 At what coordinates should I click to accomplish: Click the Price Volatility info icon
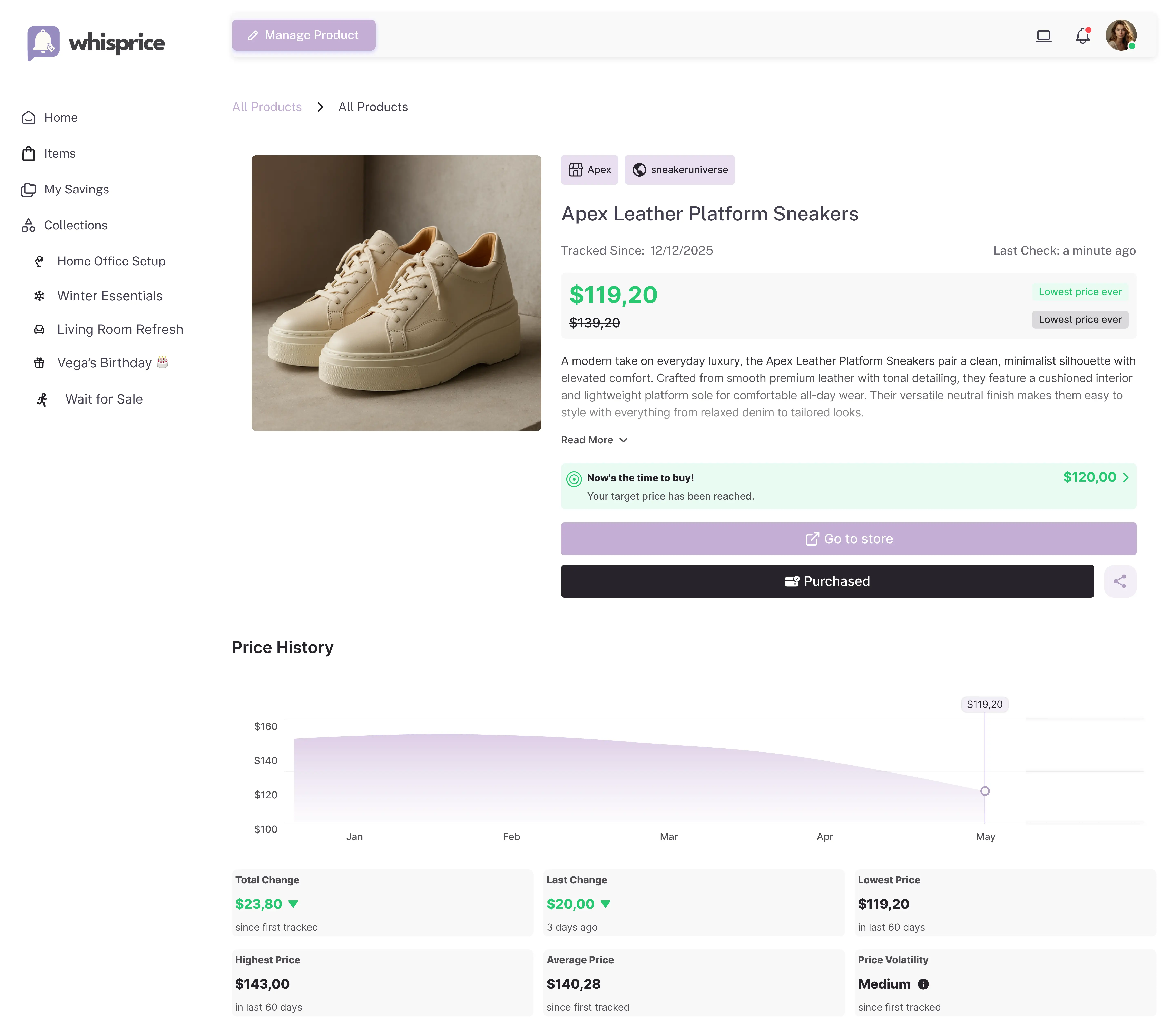click(923, 984)
